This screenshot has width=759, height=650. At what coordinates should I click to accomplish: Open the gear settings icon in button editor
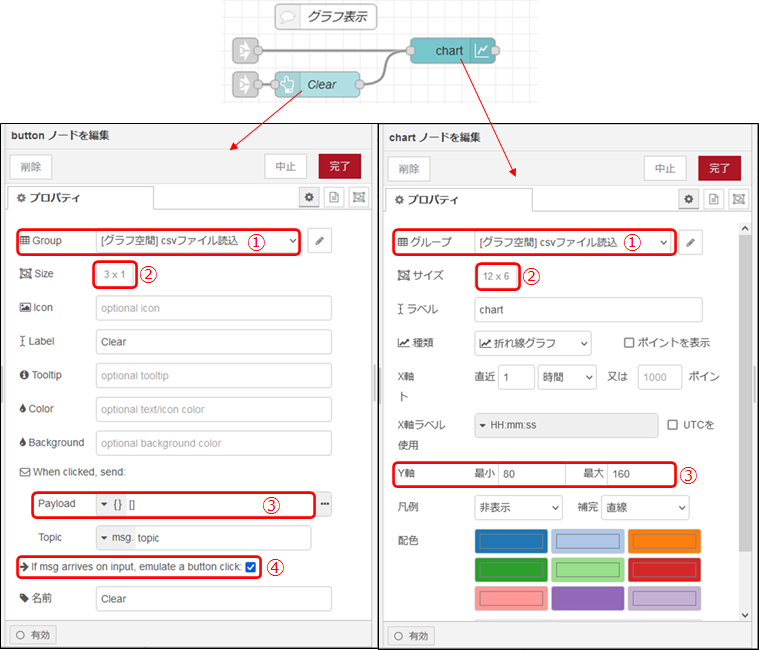tap(310, 198)
